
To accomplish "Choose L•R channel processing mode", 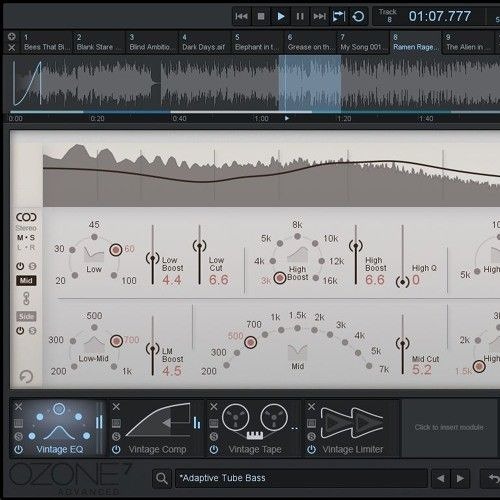I will (26, 247).
